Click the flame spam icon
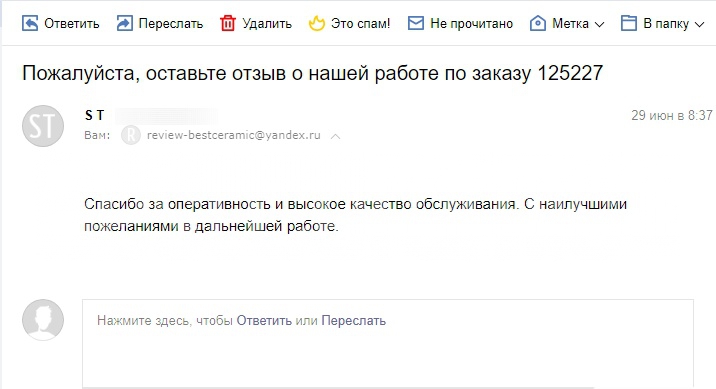The image size is (716, 389). tap(316, 23)
